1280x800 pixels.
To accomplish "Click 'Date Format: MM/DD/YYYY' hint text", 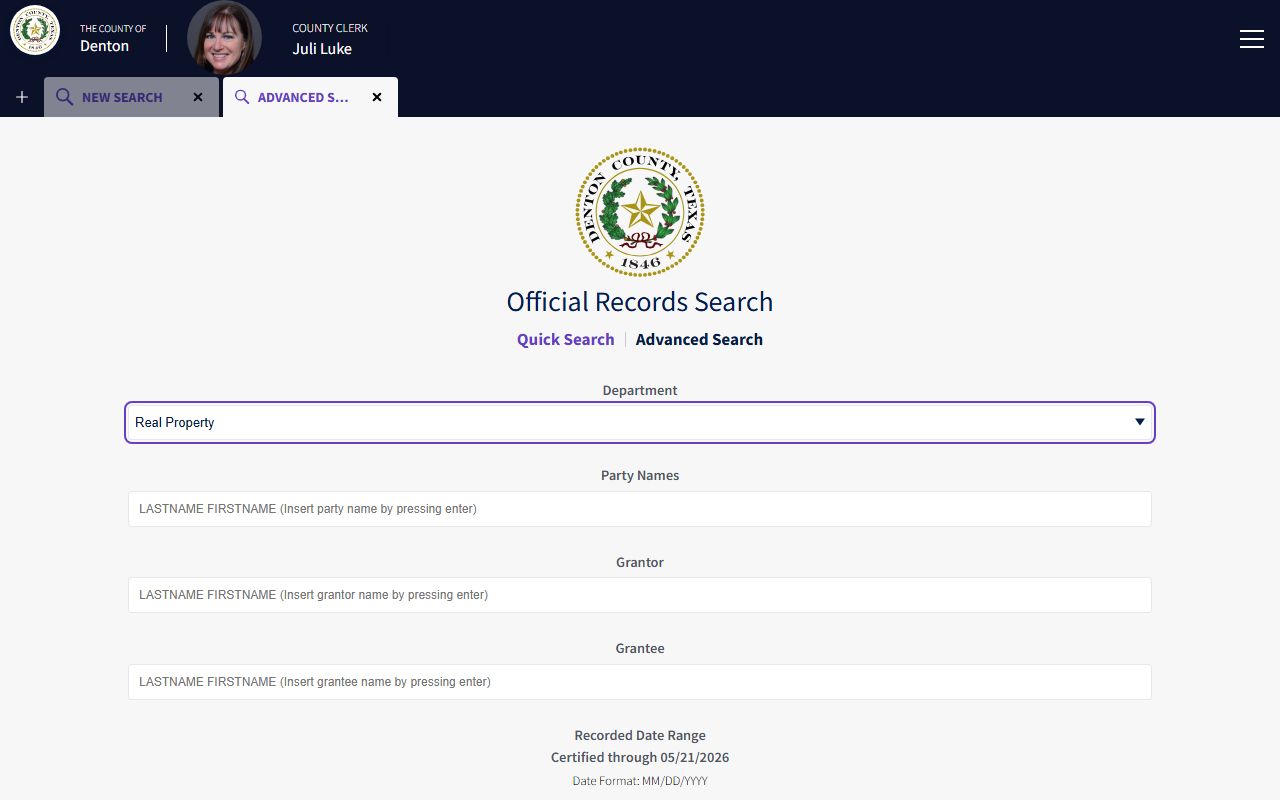I will pyautogui.click(x=640, y=781).
